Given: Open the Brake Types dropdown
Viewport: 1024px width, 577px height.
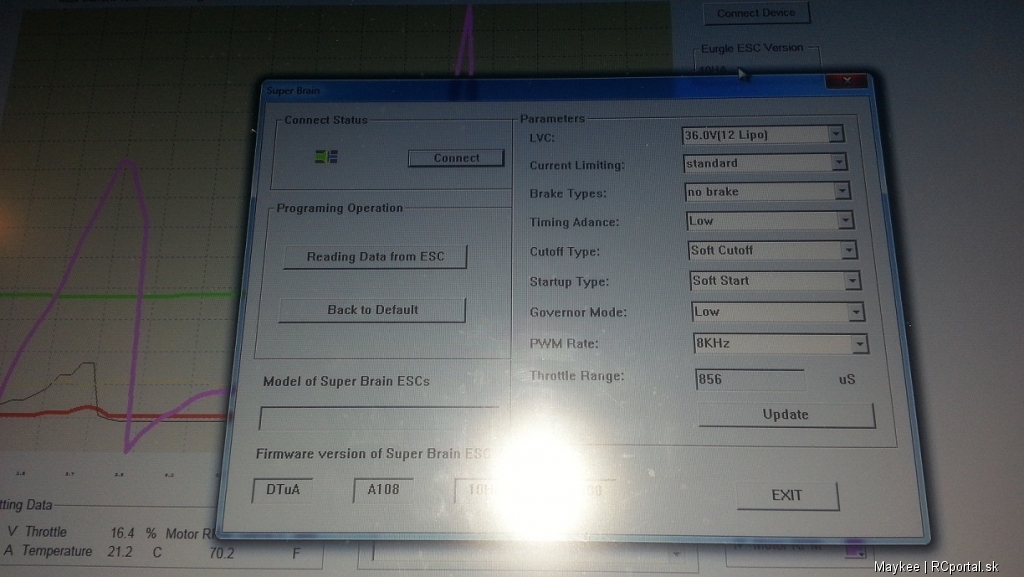Looking at the screenshot, I should pyautogui.click(x=842, y=191).
